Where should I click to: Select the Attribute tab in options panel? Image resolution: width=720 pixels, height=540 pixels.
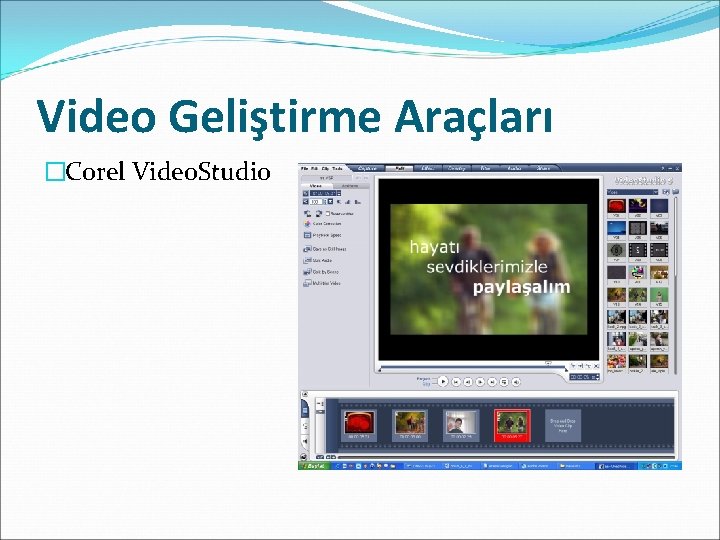(349, 186)
